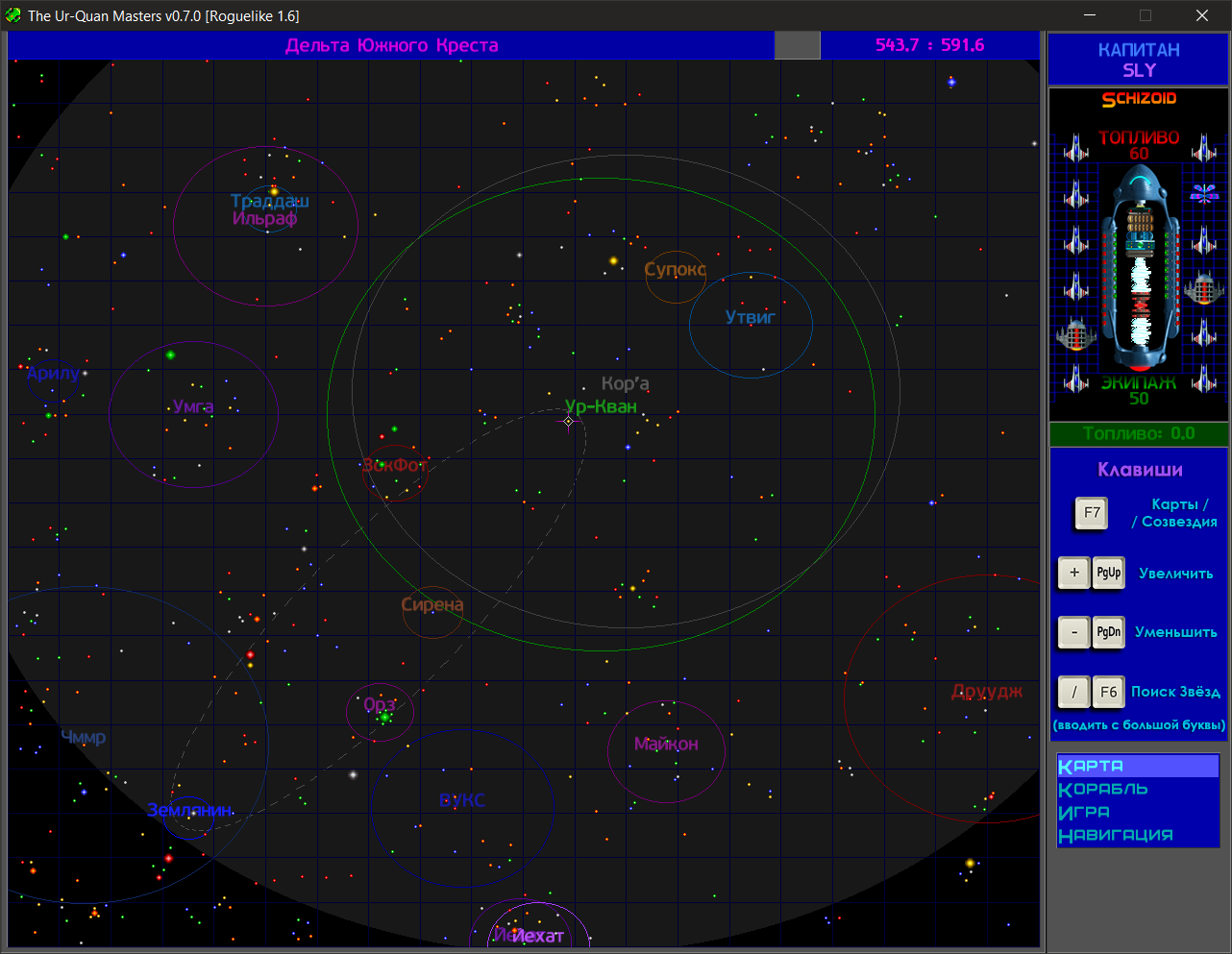Click the PgUp key icon
The width and height of the screenshot is (1232, 954).
[x=1108, y=573]
